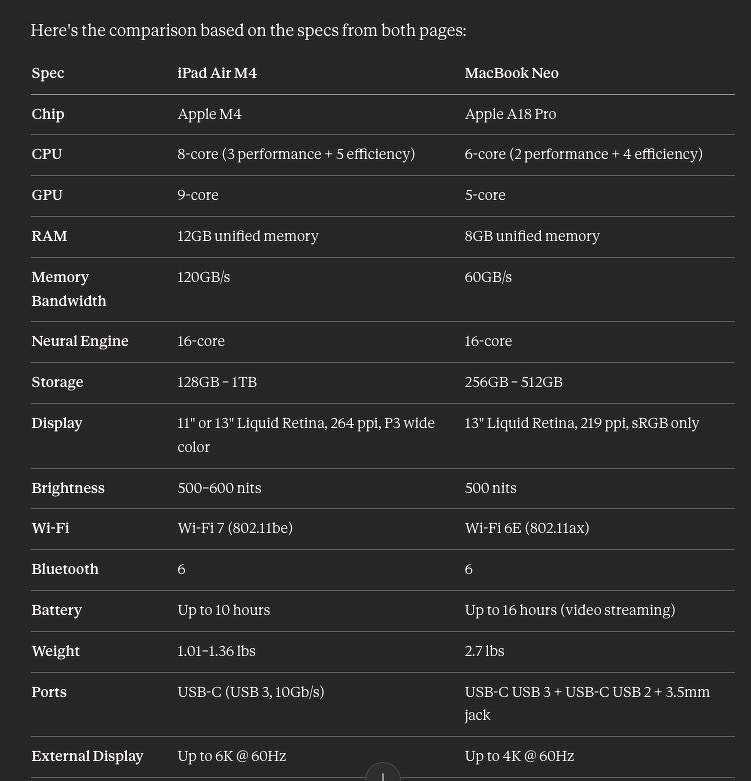
Task: Click the Spec column header
Action: point(48,73)
